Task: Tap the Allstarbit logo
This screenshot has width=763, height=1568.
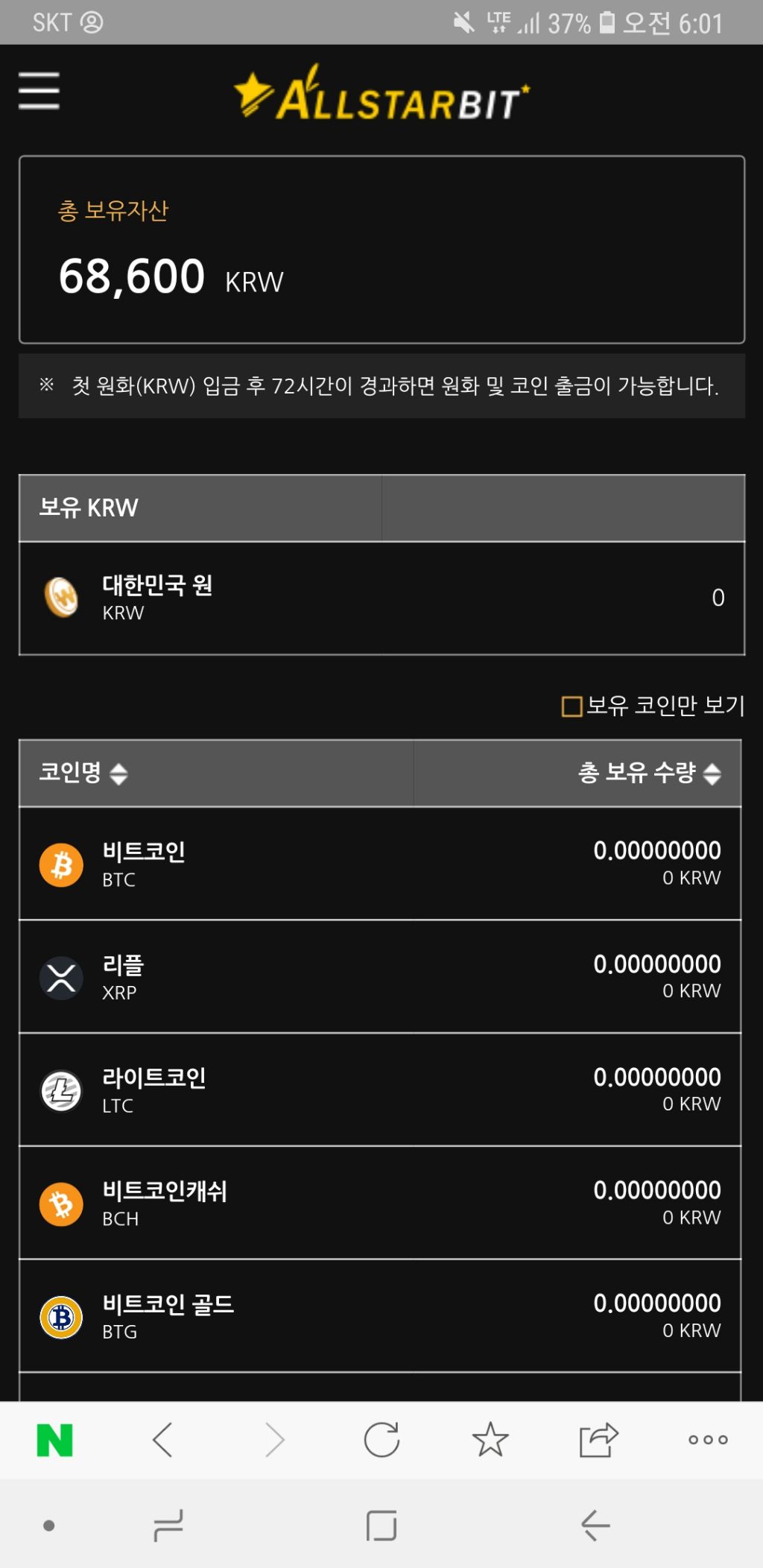Action: tap(381, 94)
